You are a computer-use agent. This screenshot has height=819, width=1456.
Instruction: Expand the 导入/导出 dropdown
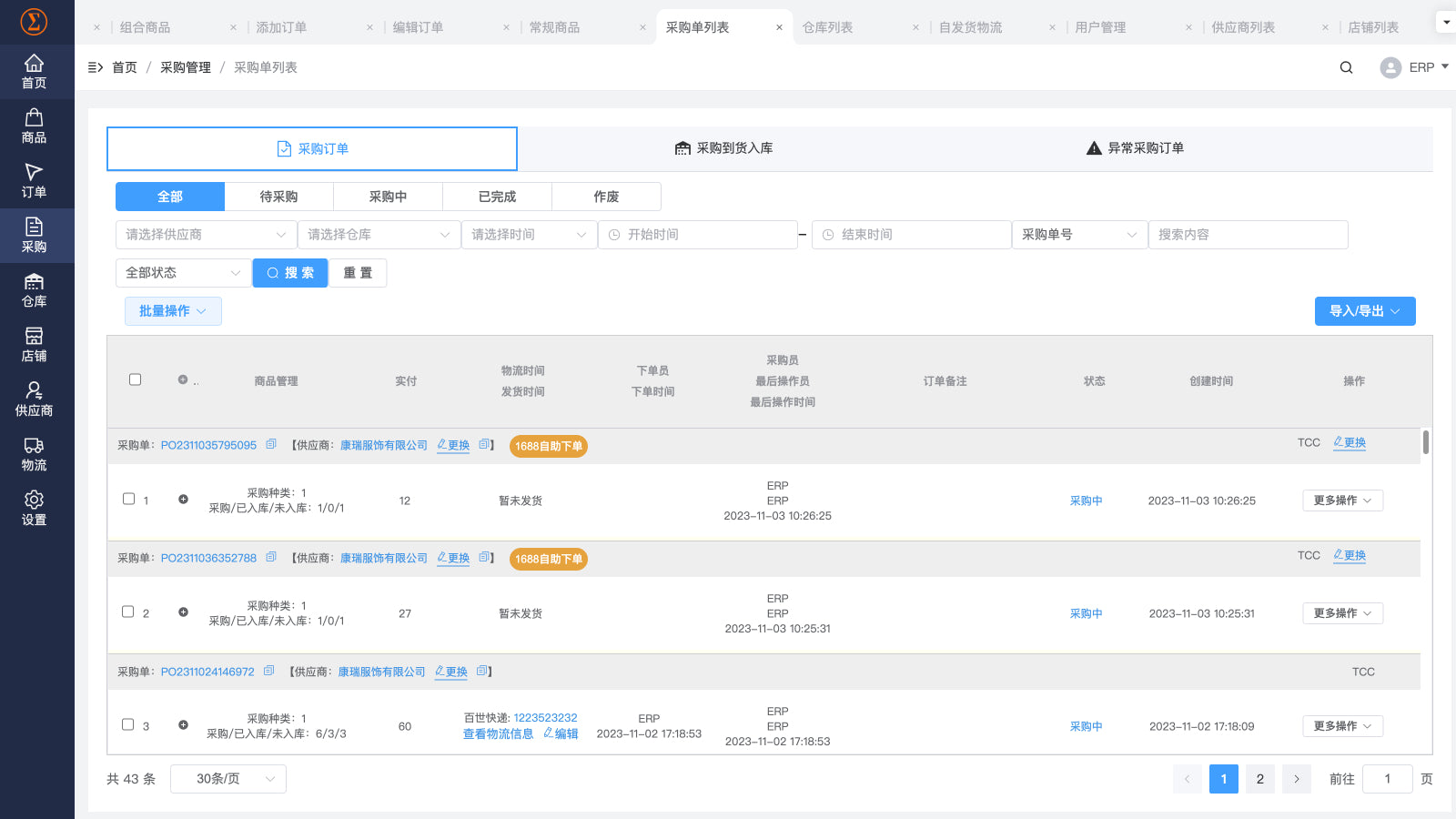[1365, 311]
